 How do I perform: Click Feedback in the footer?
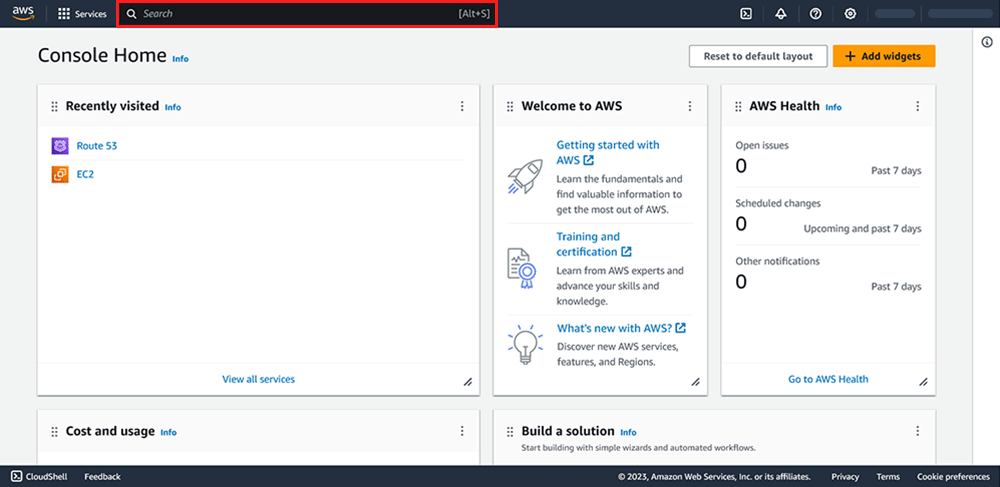tap(102, 476)
